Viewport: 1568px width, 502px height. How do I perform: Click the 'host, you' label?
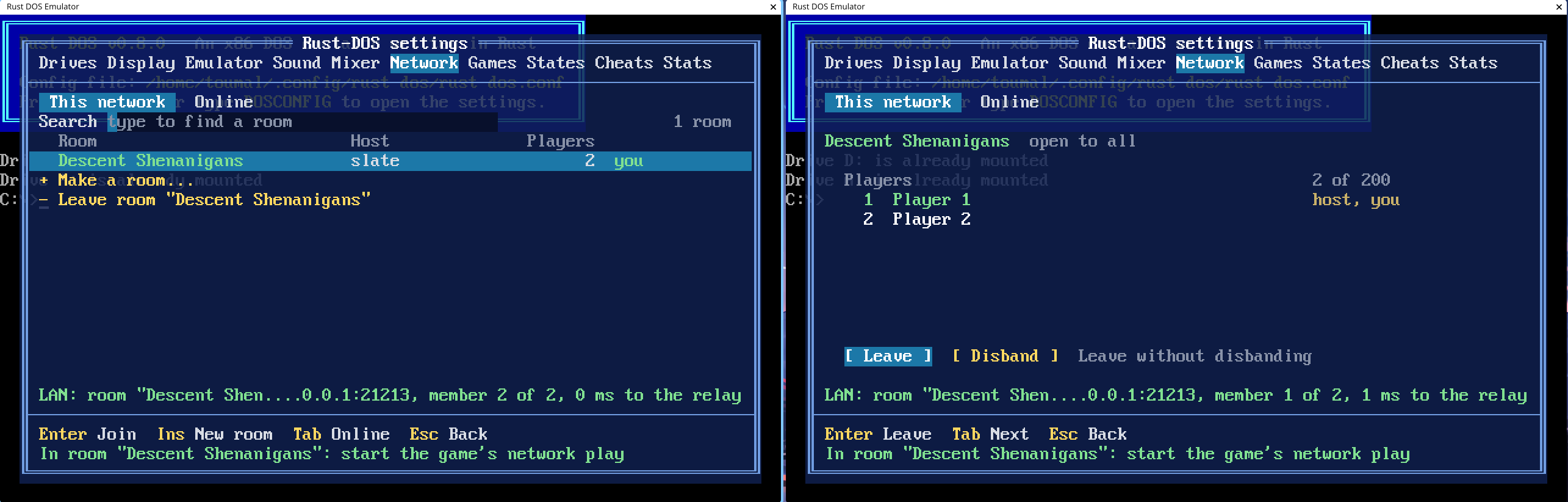click(1356, 200)
